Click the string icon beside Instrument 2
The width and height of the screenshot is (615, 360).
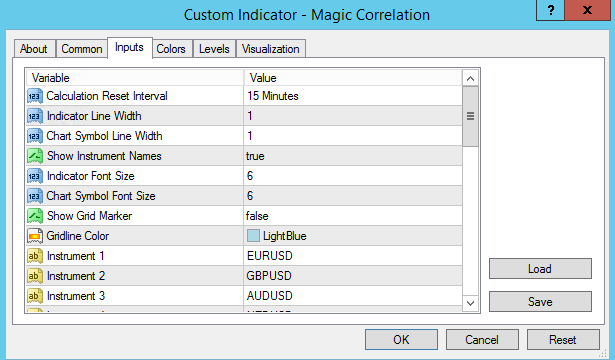[35, 276]
